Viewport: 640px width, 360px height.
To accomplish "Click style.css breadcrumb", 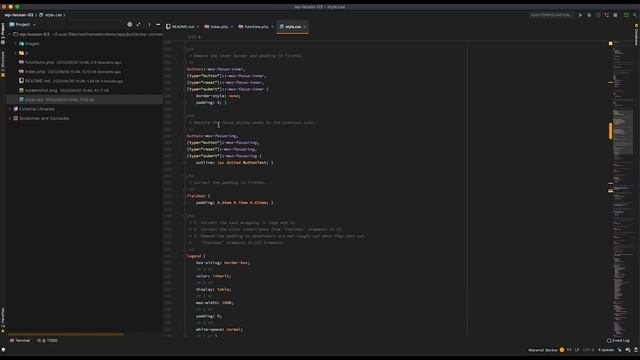I will (51, 15).
